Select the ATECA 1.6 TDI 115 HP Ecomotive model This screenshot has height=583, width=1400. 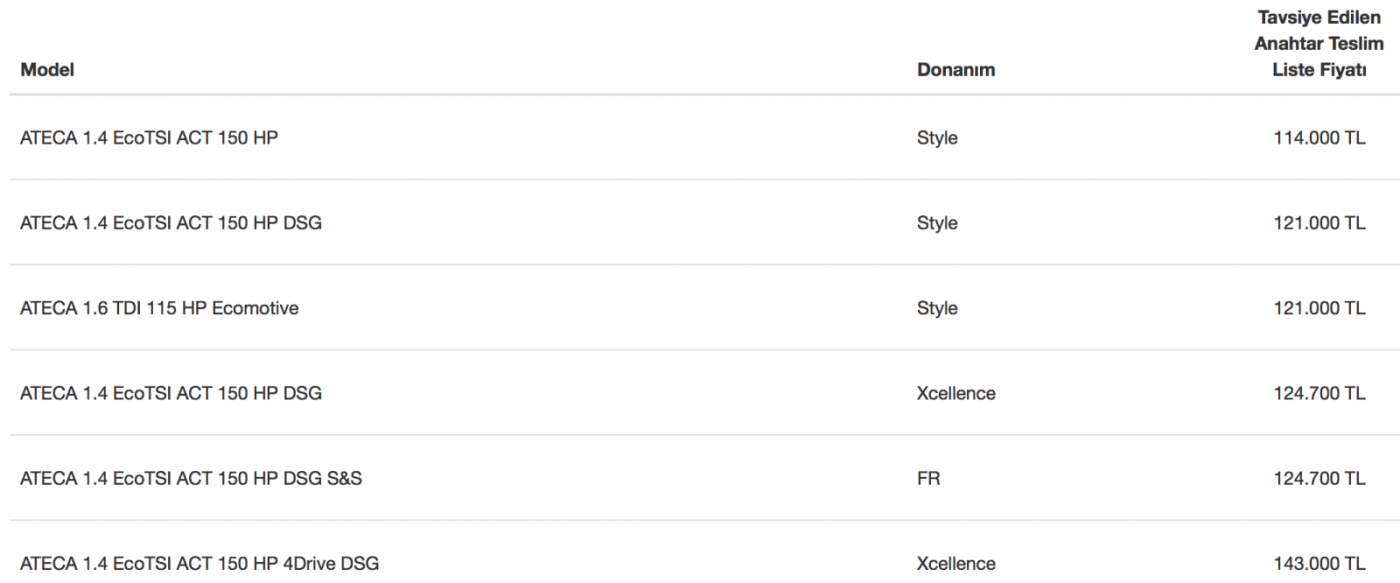[159, 308]
